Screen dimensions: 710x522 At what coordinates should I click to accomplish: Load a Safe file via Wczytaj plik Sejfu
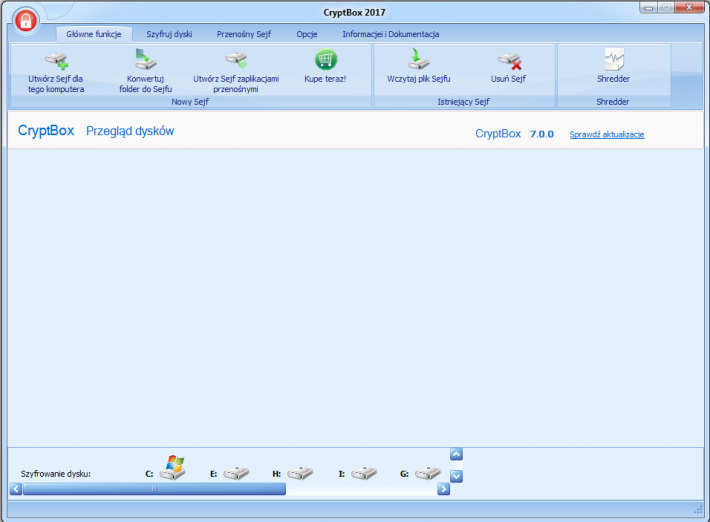418,59
